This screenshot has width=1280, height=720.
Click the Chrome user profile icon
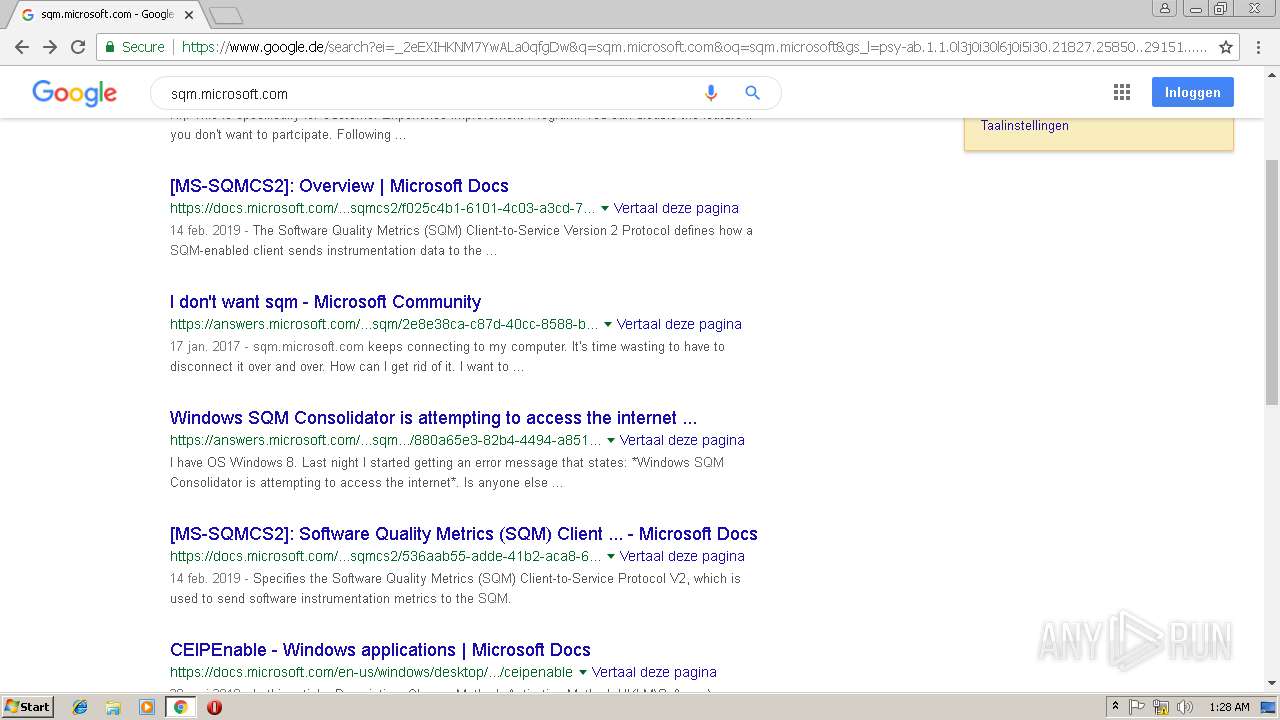(x=1165, y=8)
